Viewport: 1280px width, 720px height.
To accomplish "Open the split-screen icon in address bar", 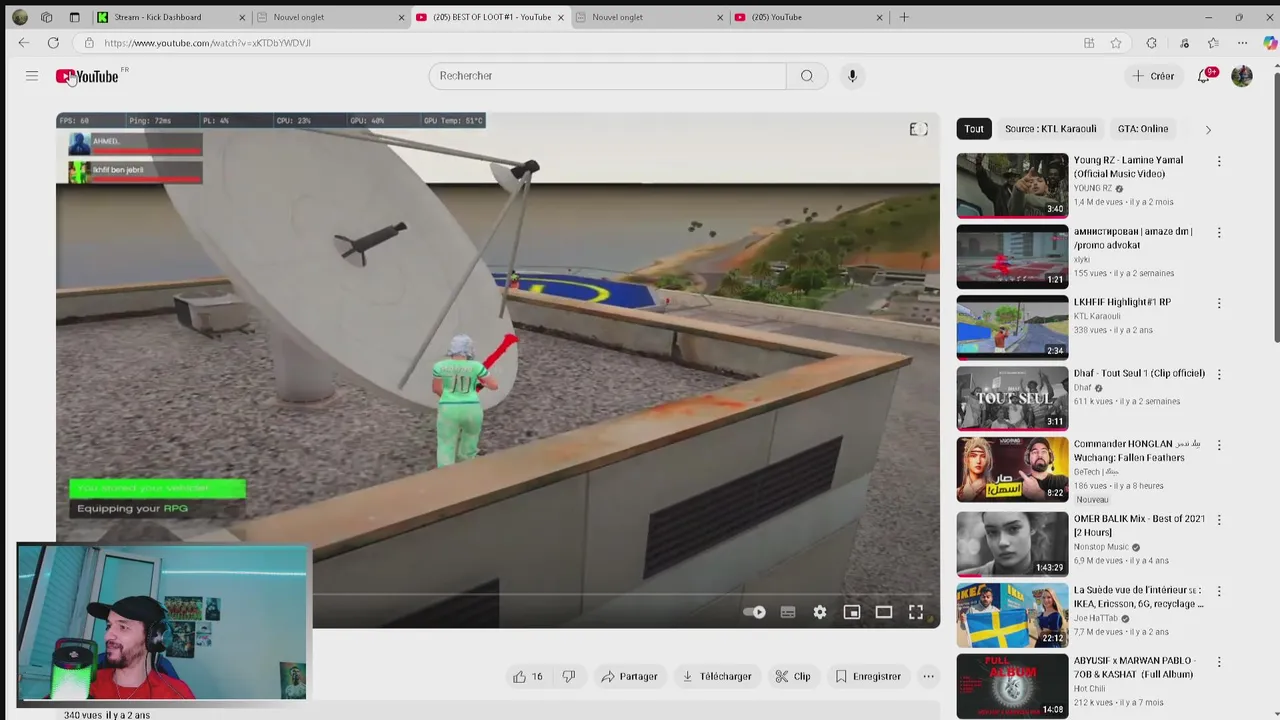I will (1089, 43).
